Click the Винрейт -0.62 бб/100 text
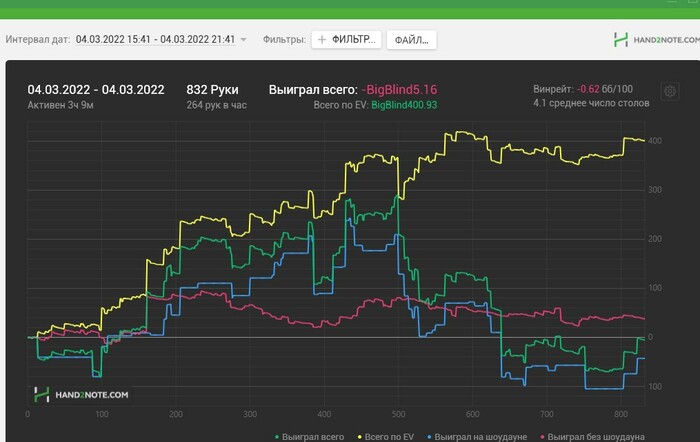This screenshot has height=442, width=700. [583, 89]
